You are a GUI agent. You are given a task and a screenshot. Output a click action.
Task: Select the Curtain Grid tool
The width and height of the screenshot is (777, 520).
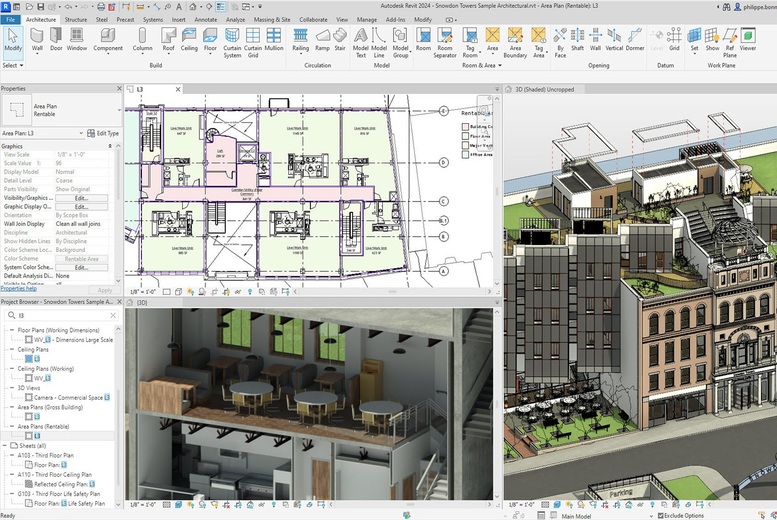(253, 43)
